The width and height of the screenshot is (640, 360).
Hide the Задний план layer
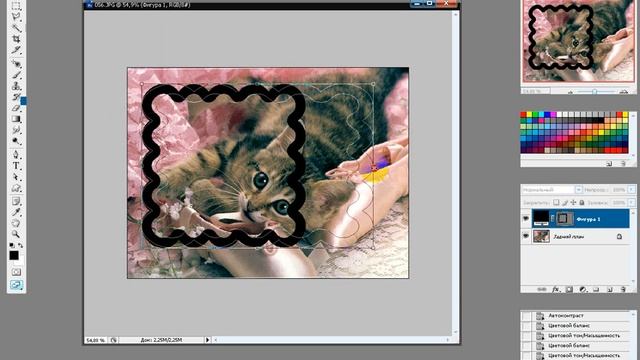[526, 236]
